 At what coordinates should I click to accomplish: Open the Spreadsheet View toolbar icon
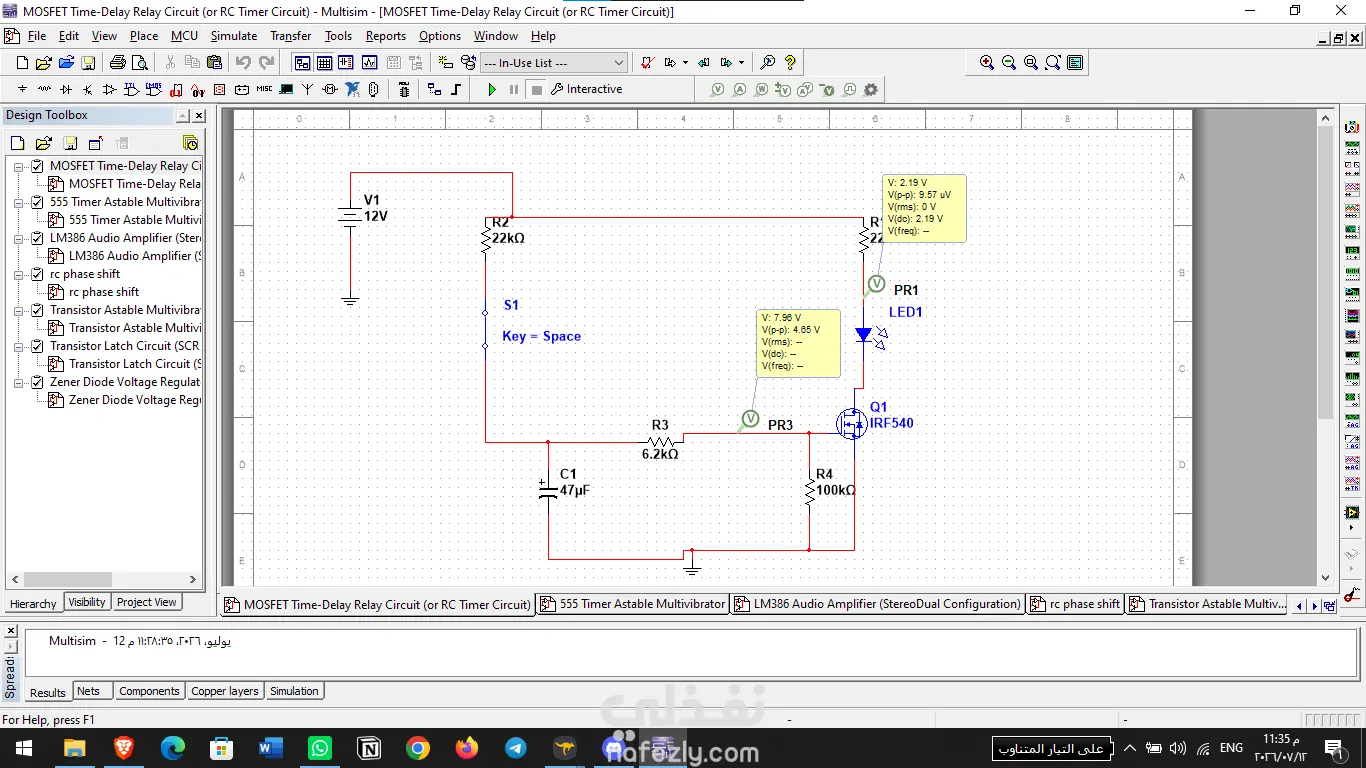point(324,62)
